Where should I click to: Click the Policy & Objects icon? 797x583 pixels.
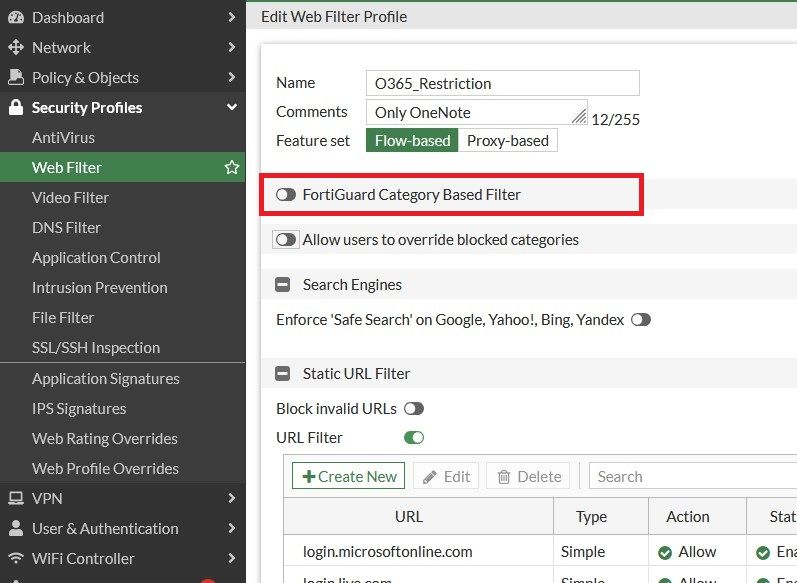(16, 77)
